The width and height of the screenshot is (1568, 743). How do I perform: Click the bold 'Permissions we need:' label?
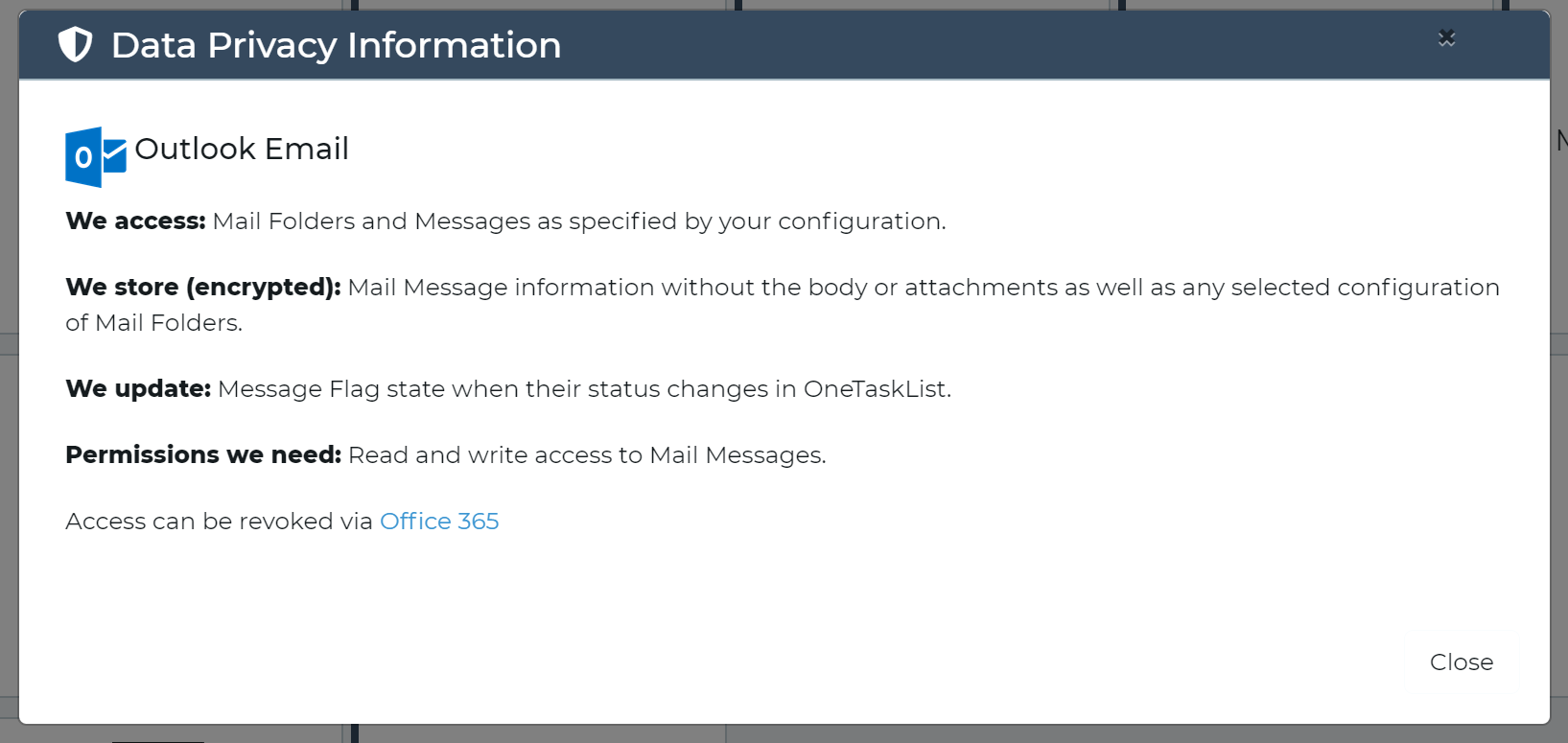click(203, 454)
